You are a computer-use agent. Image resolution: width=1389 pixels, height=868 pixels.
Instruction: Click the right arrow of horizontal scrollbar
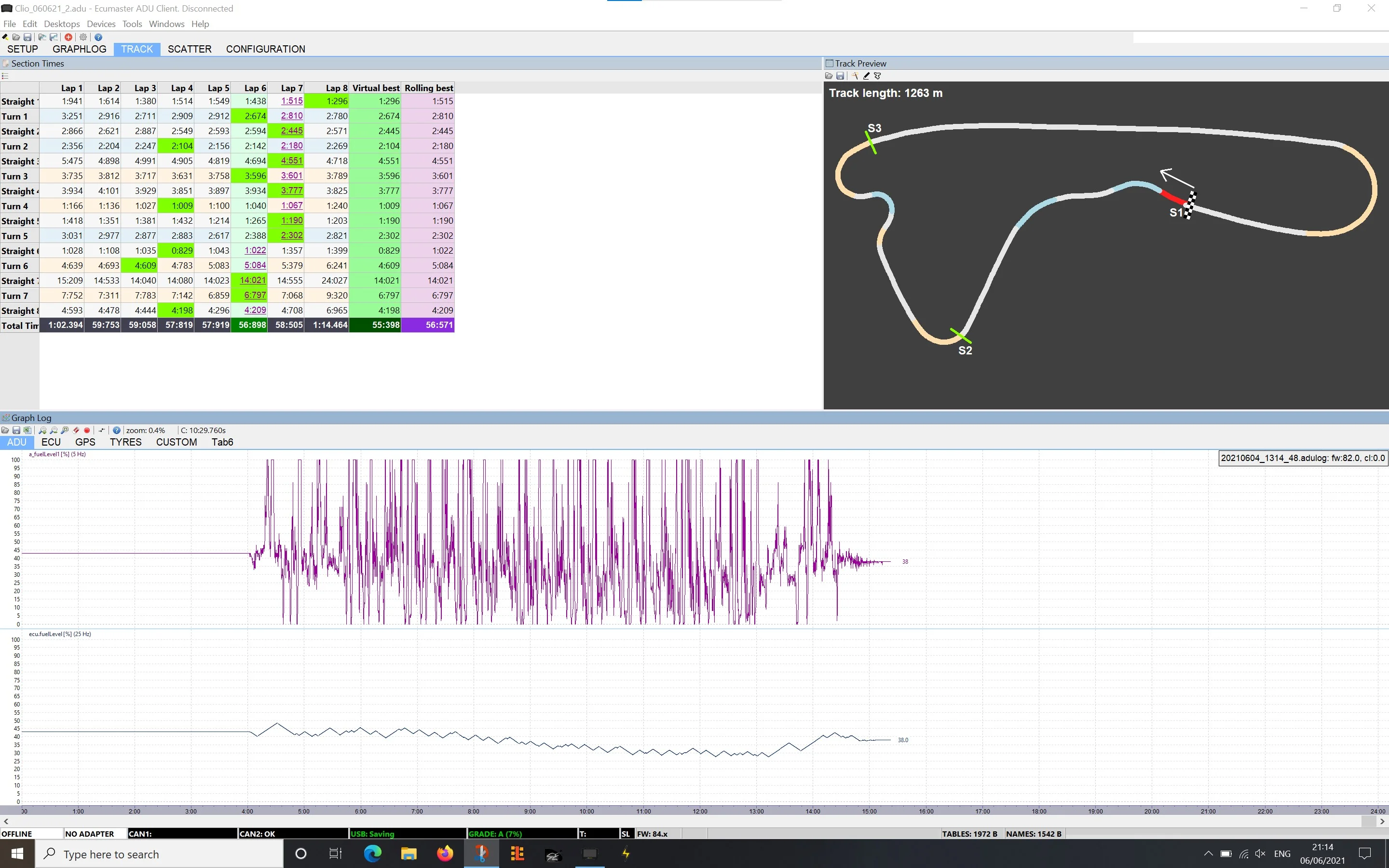click(x=1382, y=822)
